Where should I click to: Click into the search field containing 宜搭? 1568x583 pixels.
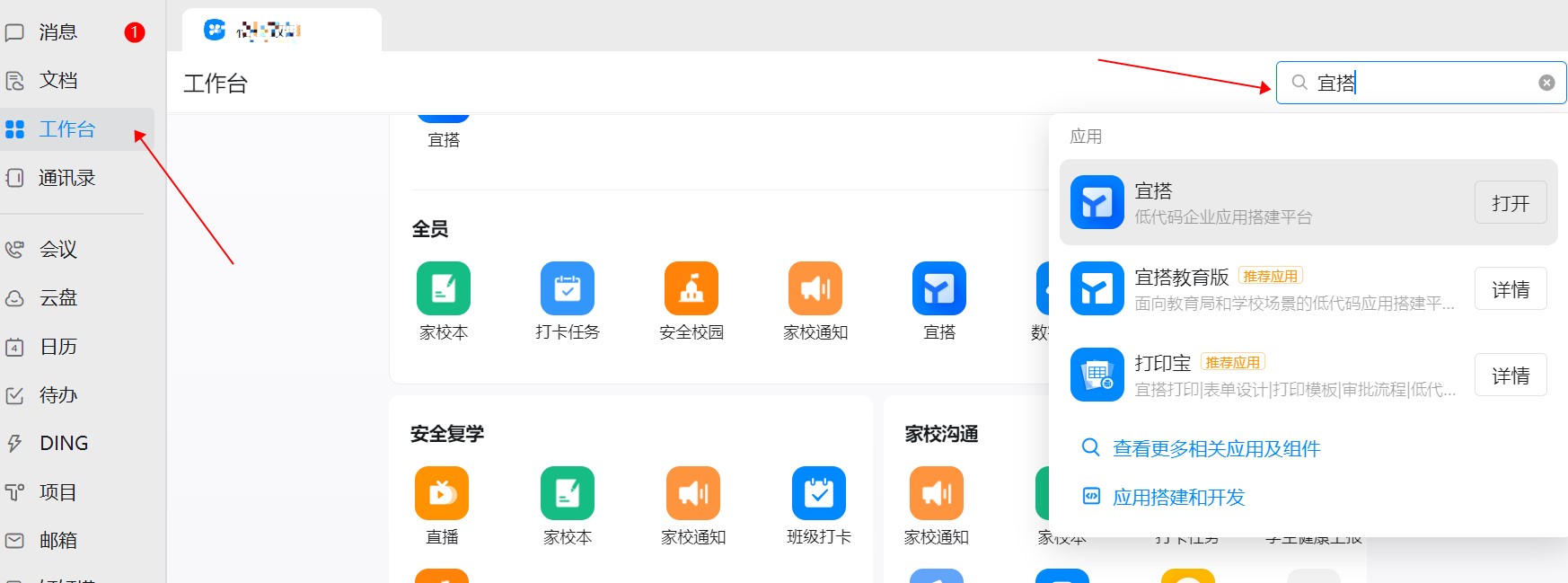tap(1421, 83)
